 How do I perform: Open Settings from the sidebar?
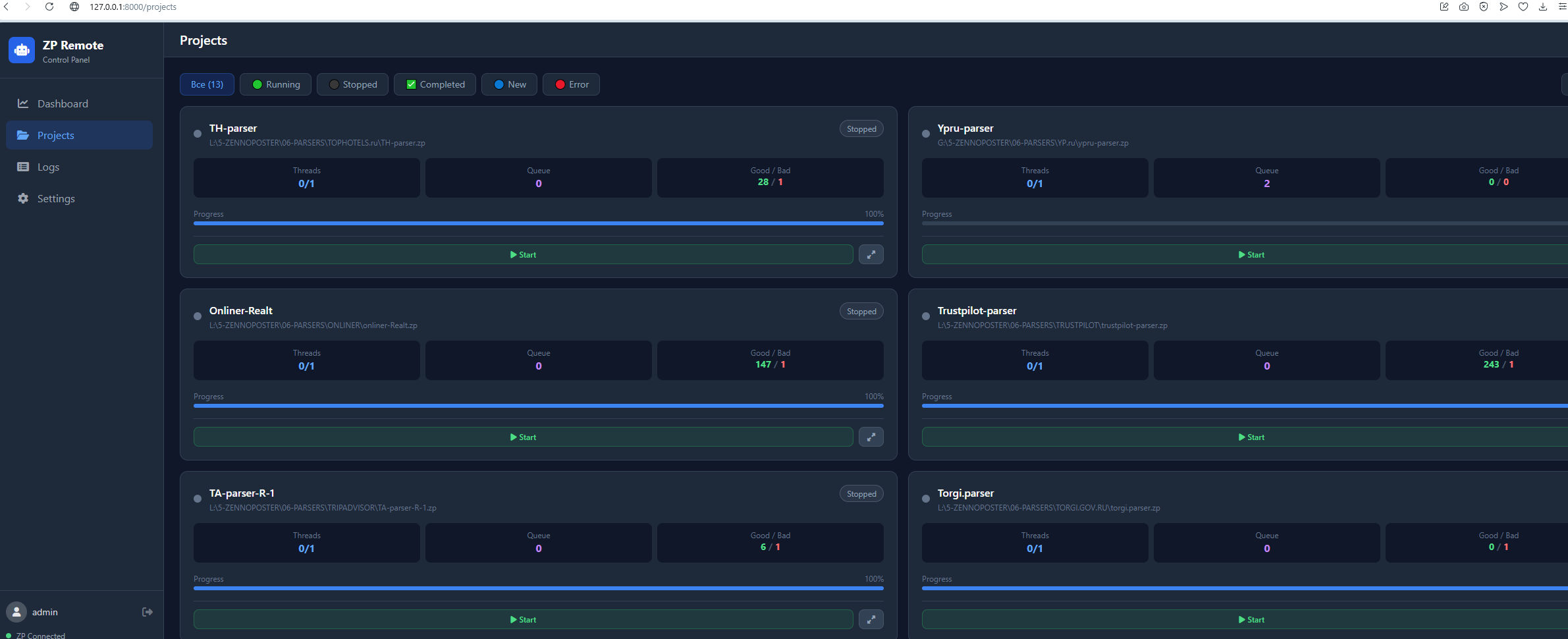pyautogui.click(x=56, y=198)
